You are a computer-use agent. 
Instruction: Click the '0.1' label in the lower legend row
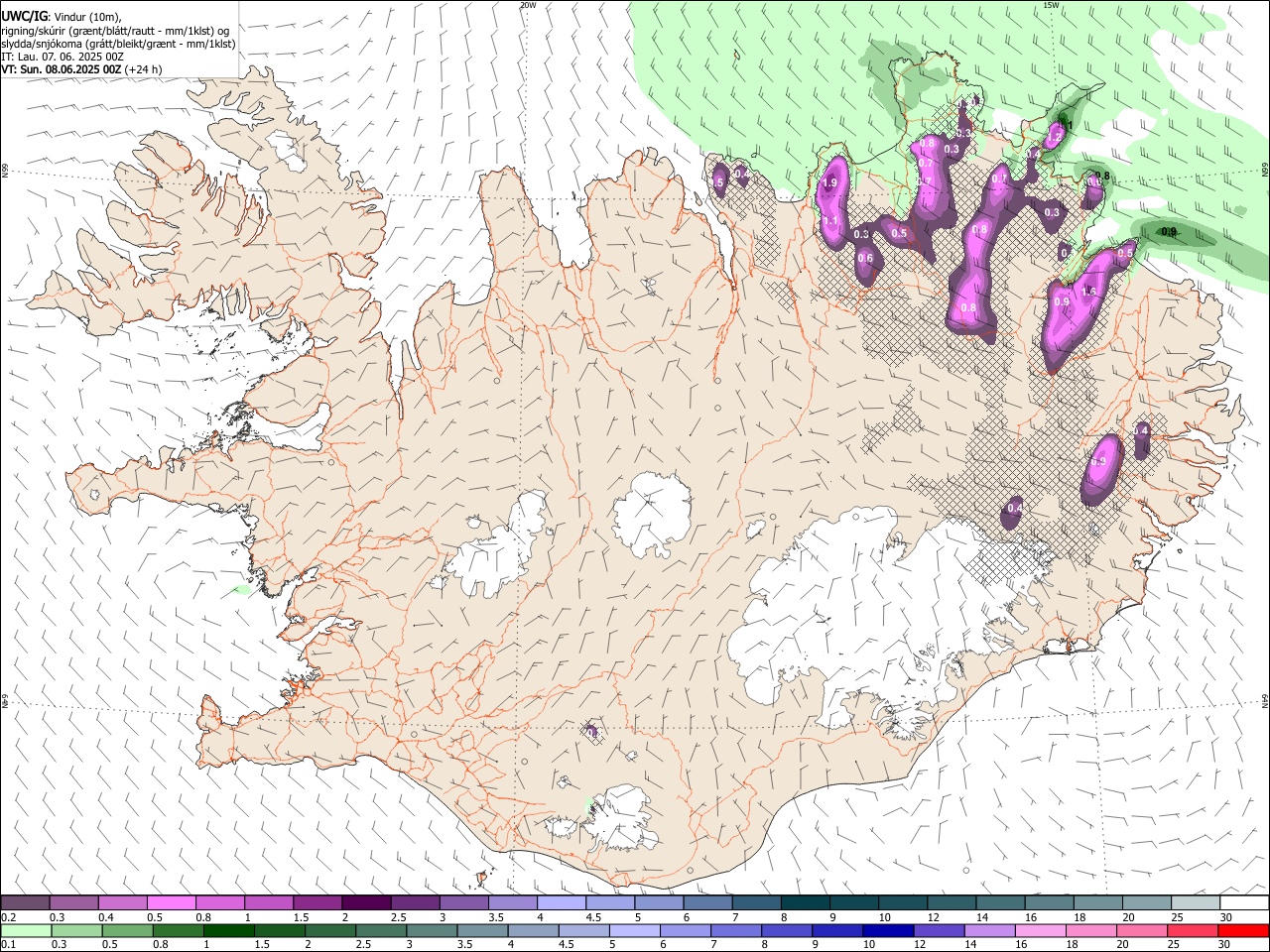(x=8, y=944)
